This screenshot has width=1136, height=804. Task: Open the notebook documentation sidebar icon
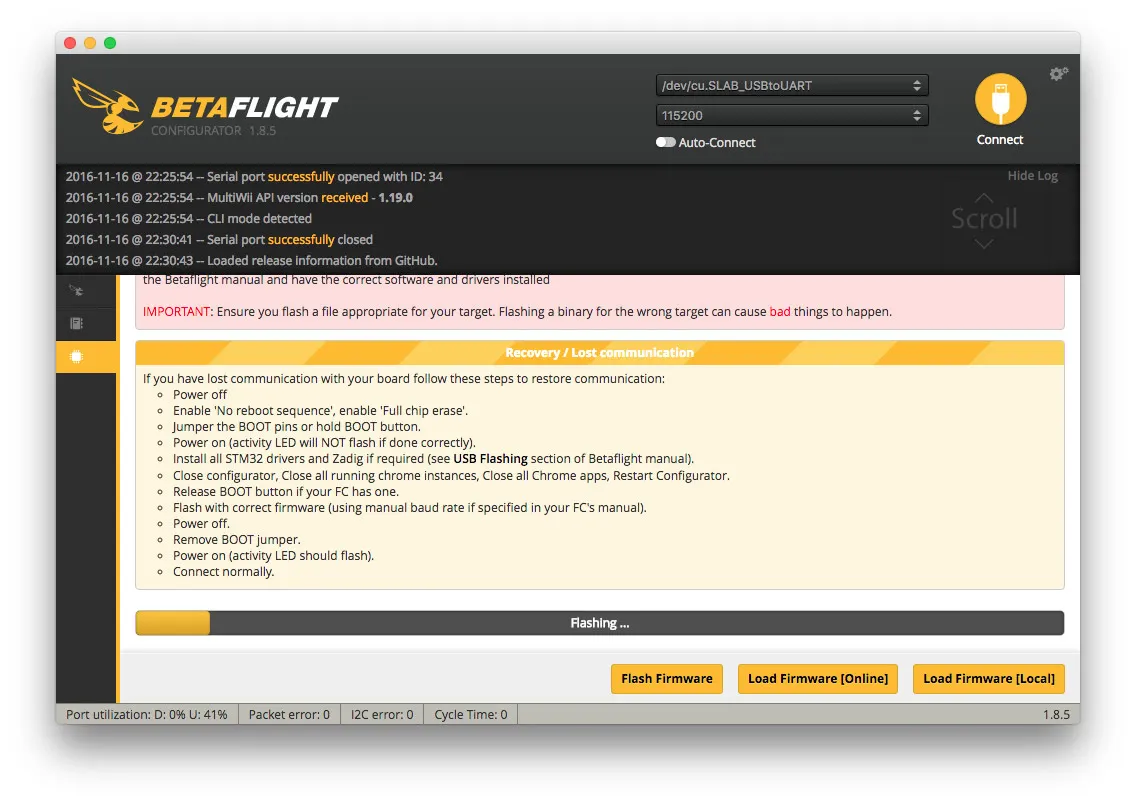click(x=76, y=323)
